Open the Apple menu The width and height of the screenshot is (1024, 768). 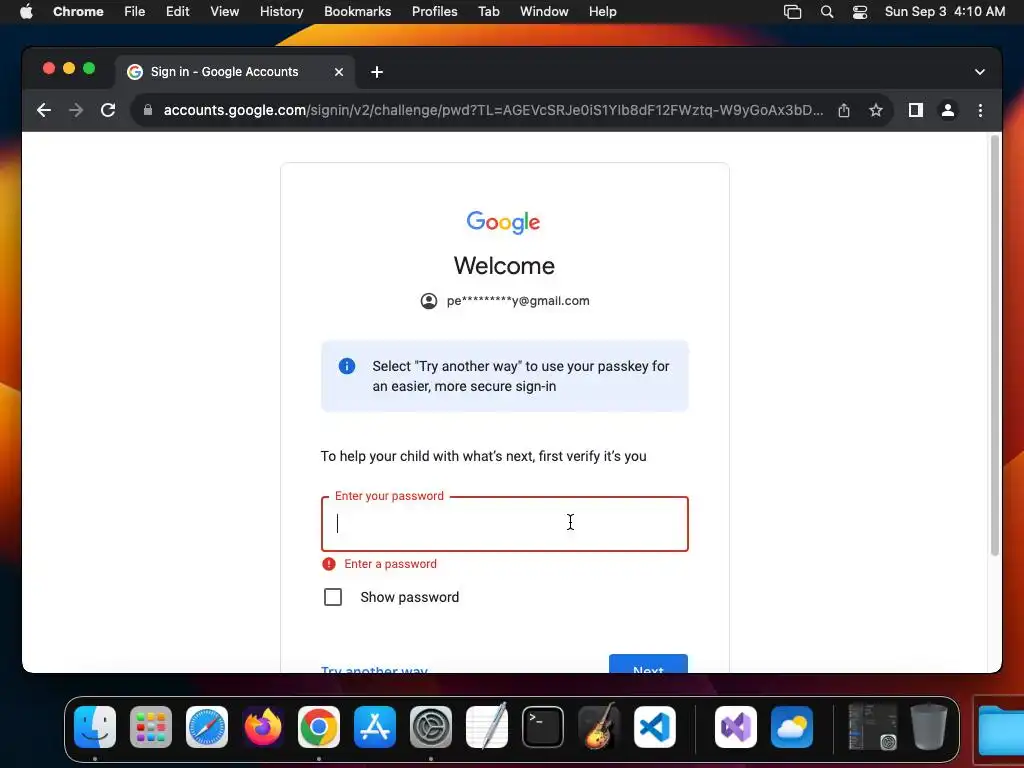pos(26,12)
